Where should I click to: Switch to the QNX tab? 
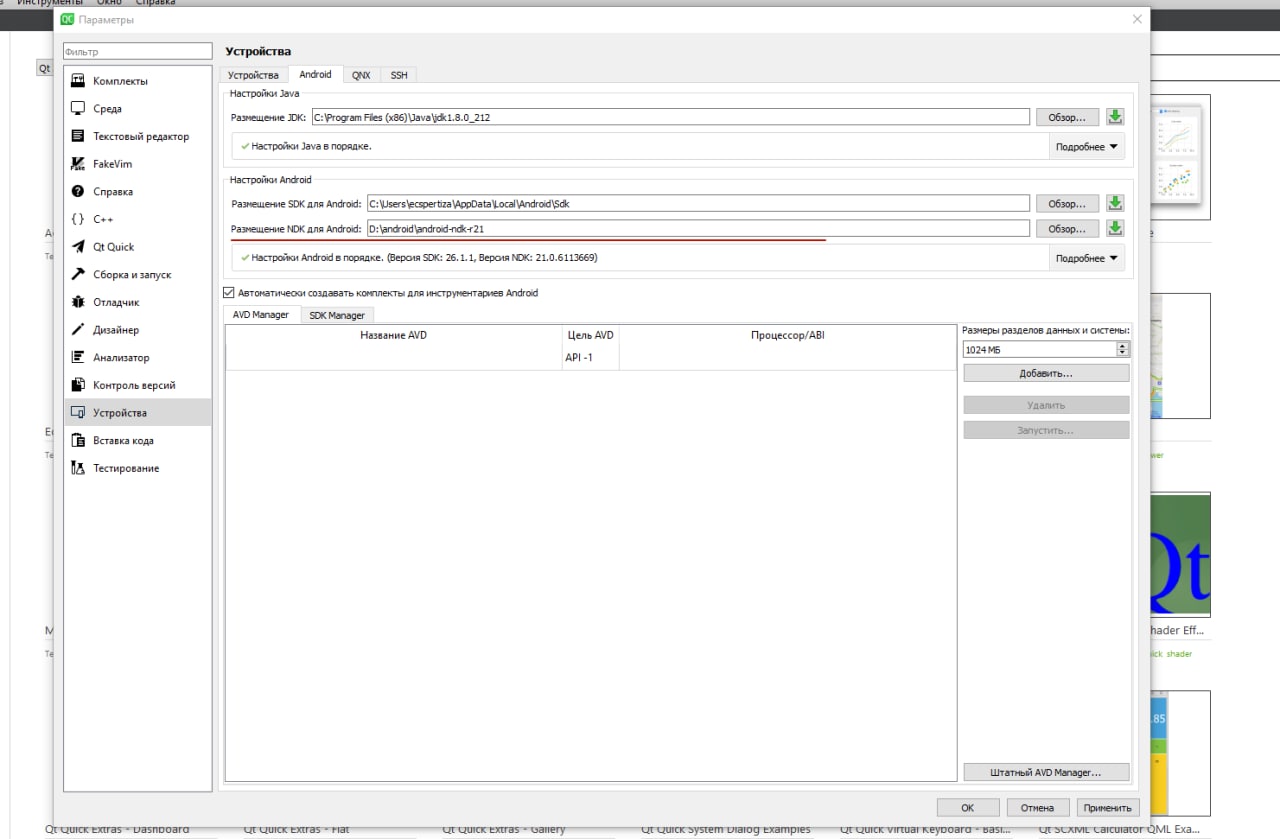[x=361, y=75]
